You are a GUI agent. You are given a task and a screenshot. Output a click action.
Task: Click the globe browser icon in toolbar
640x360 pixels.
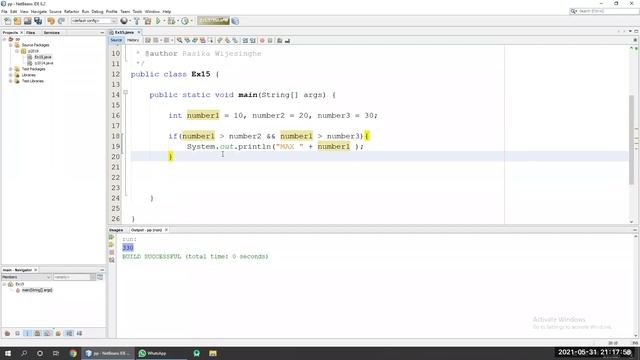[124, 21]
